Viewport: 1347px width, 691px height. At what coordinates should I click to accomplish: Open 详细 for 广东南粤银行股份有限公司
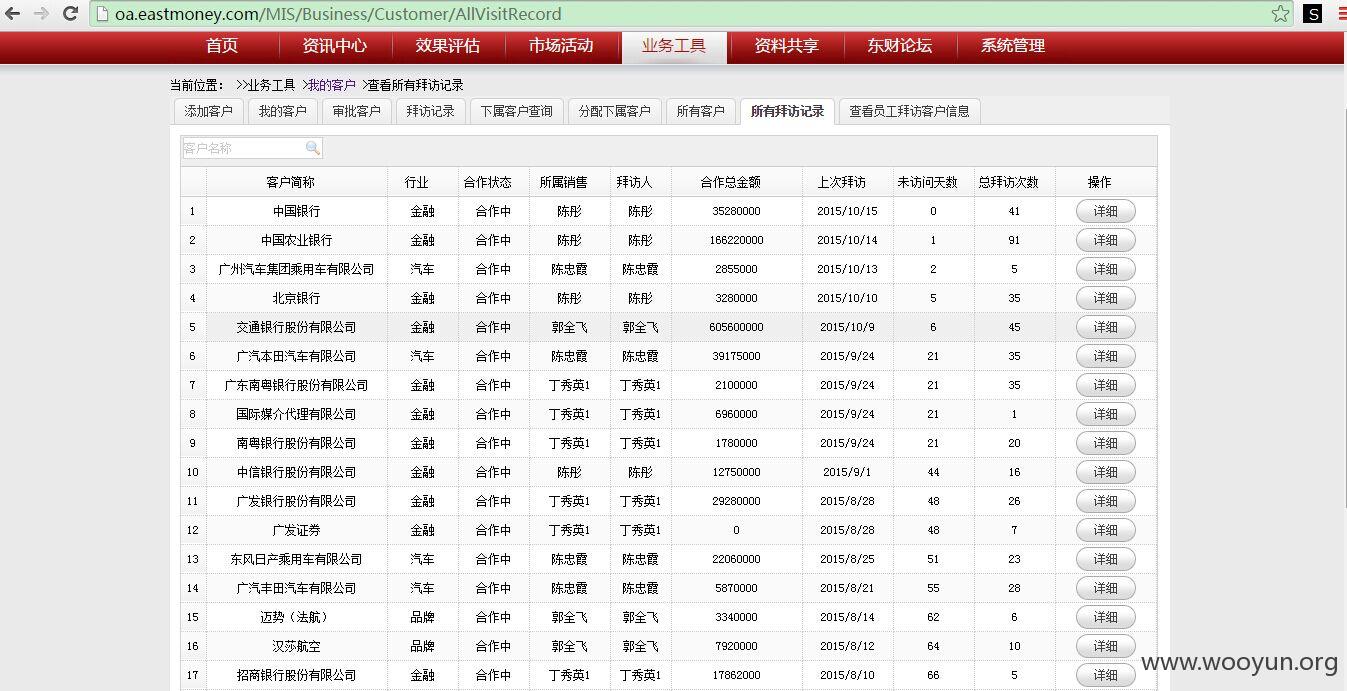point(1105,385)
